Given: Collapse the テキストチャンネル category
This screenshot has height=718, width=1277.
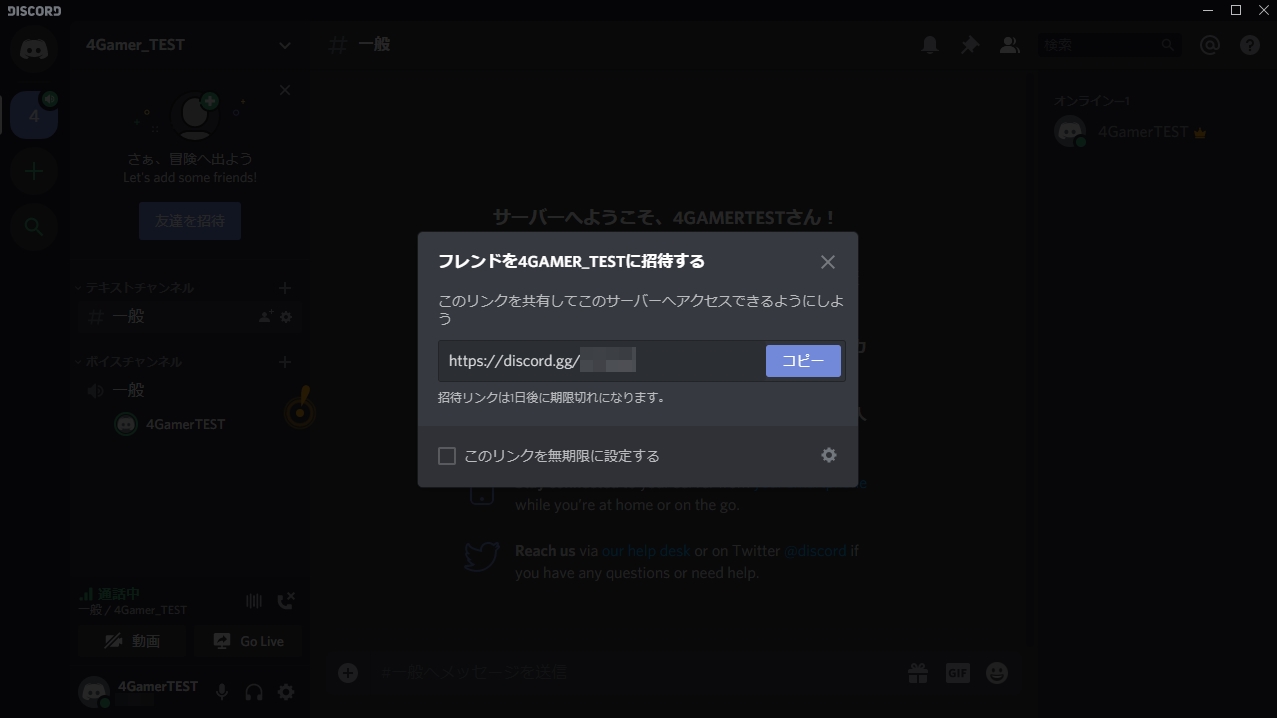Looking at the screenshot, I should [135, 288].
